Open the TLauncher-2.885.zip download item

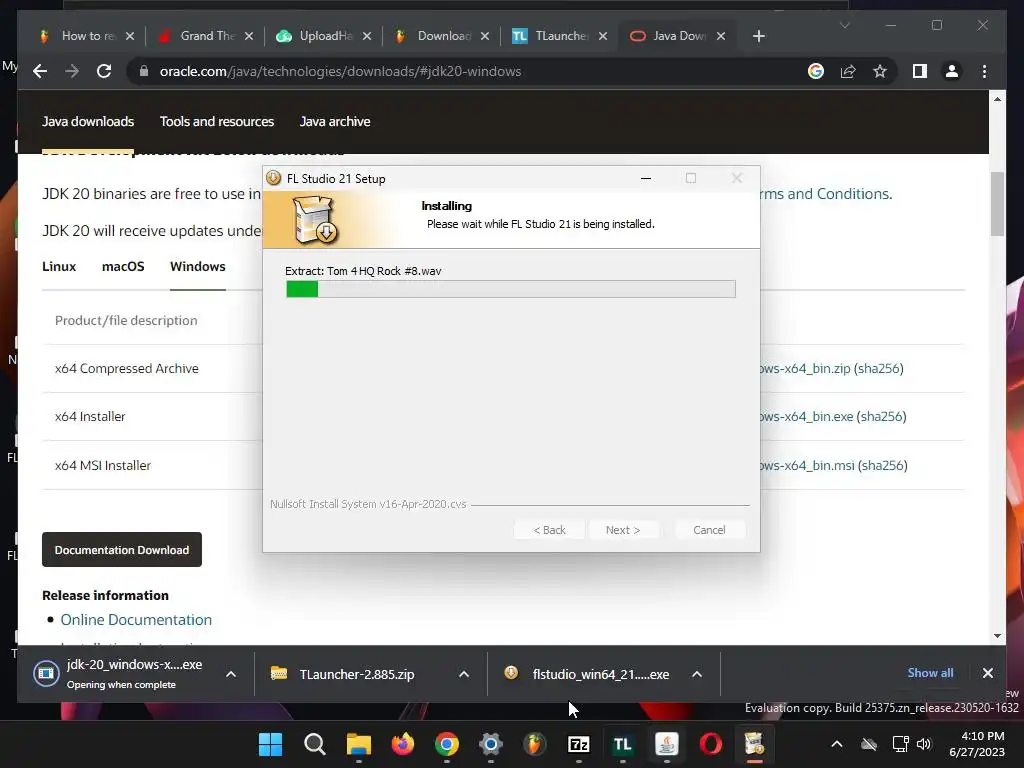tap(356, 674)
